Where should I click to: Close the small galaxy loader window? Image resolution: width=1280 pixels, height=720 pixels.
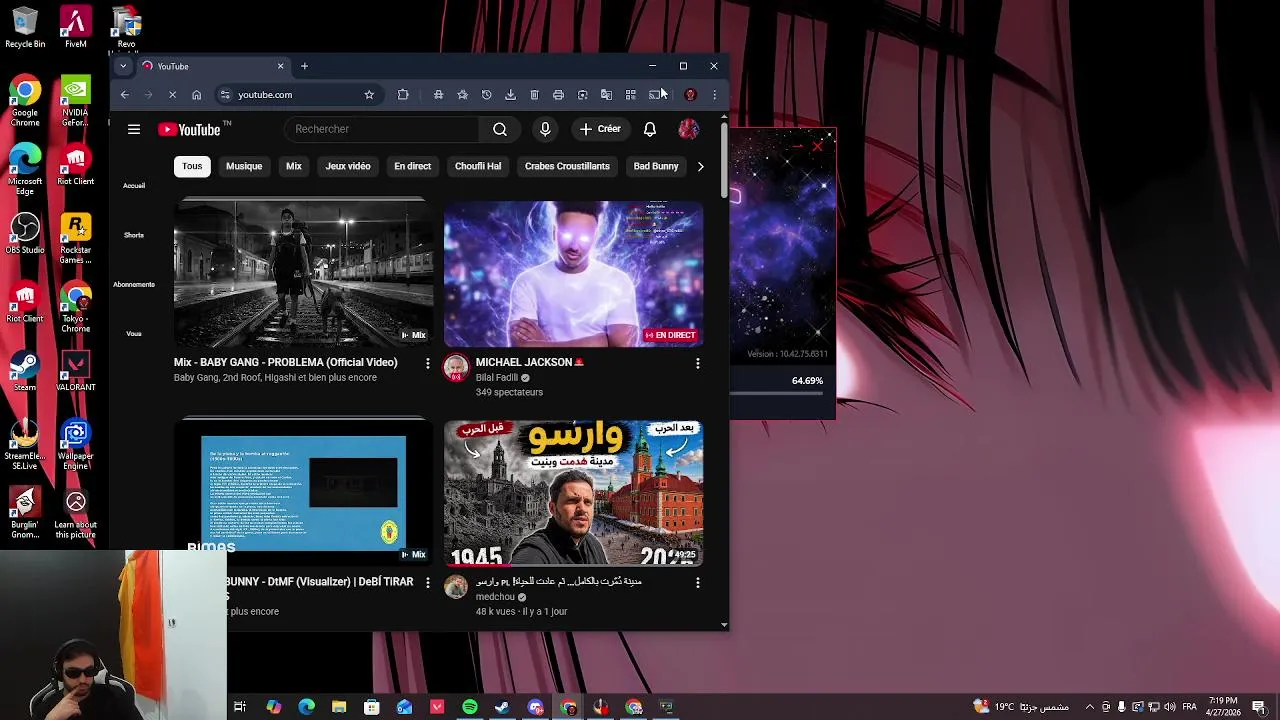pyautogui.click(x=817, y=147)
